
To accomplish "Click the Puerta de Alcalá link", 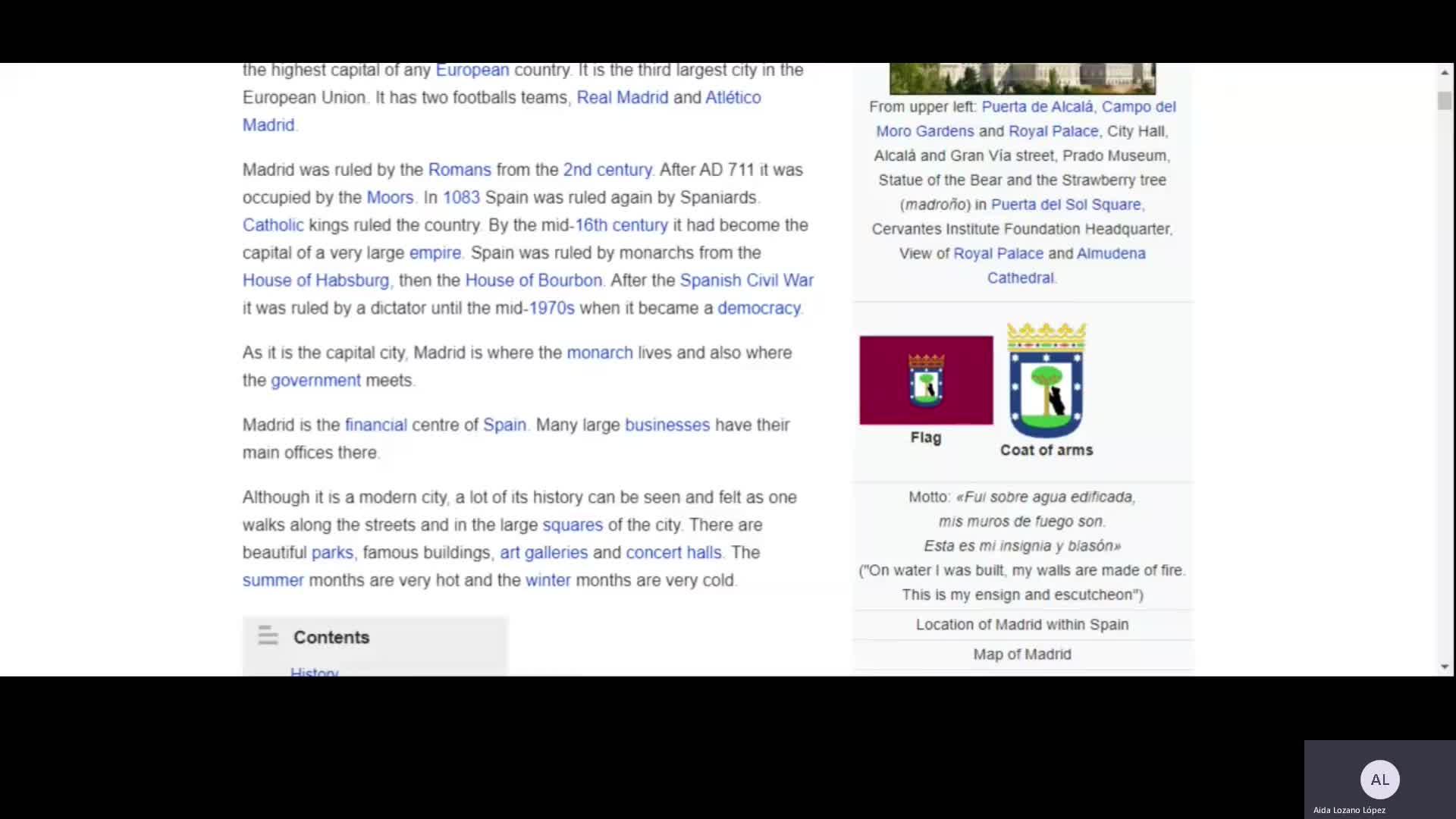I will pyautogui.click(x=1037, y=107).
